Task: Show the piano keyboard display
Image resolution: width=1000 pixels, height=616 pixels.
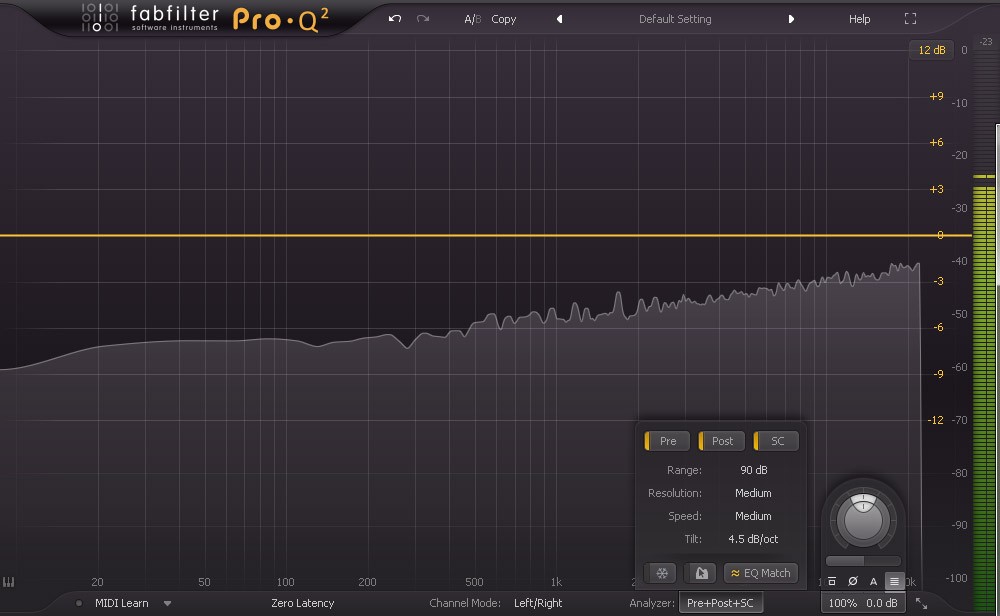Action: [8, 582]
